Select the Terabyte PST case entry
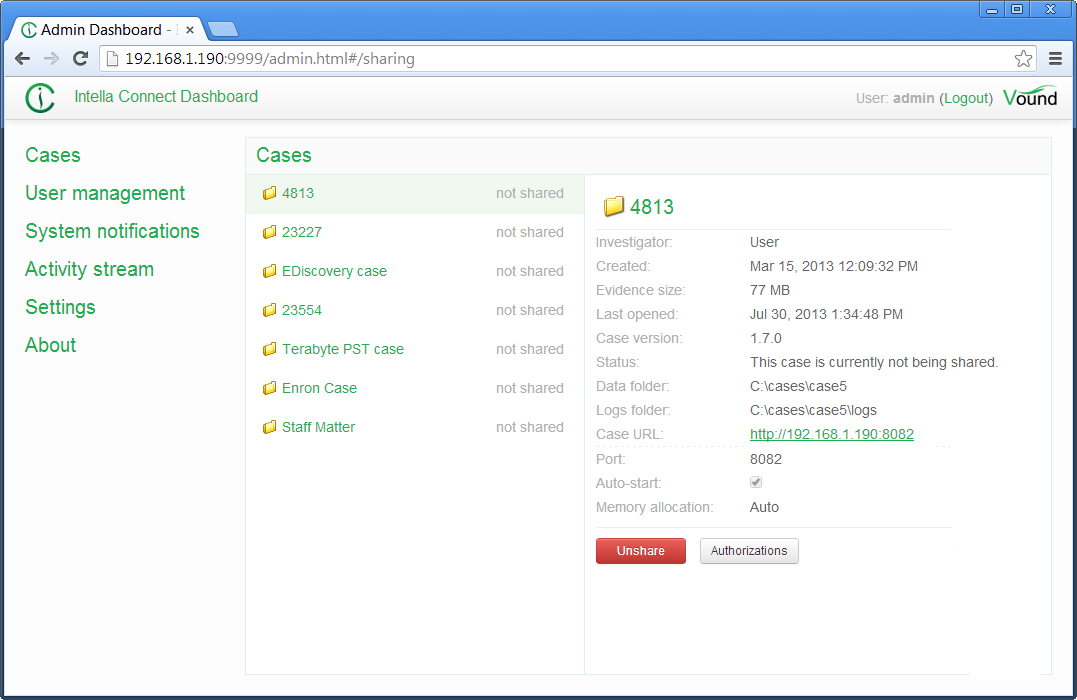 coord(342,349)
